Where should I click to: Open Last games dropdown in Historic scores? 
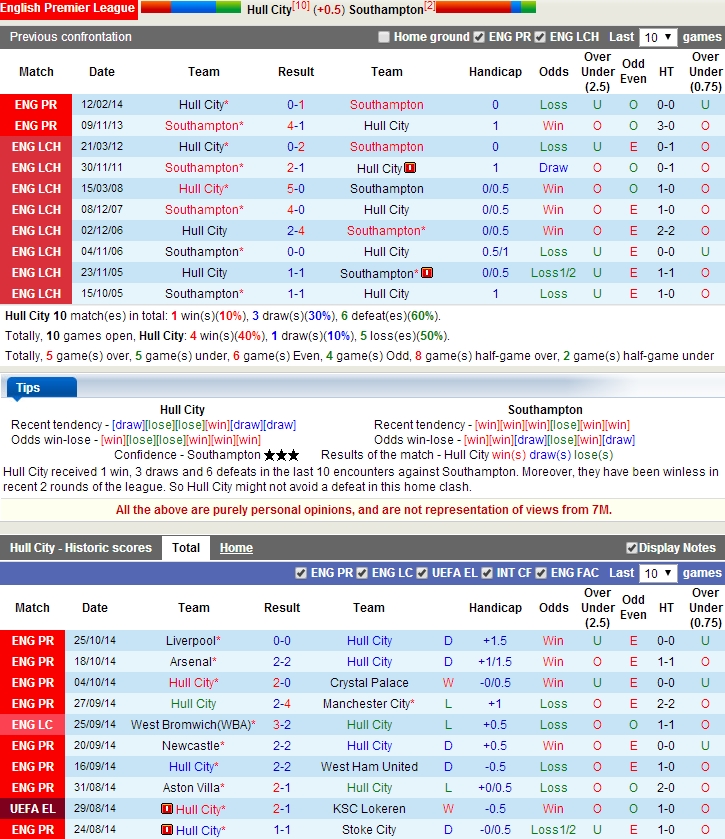(658, 573)
